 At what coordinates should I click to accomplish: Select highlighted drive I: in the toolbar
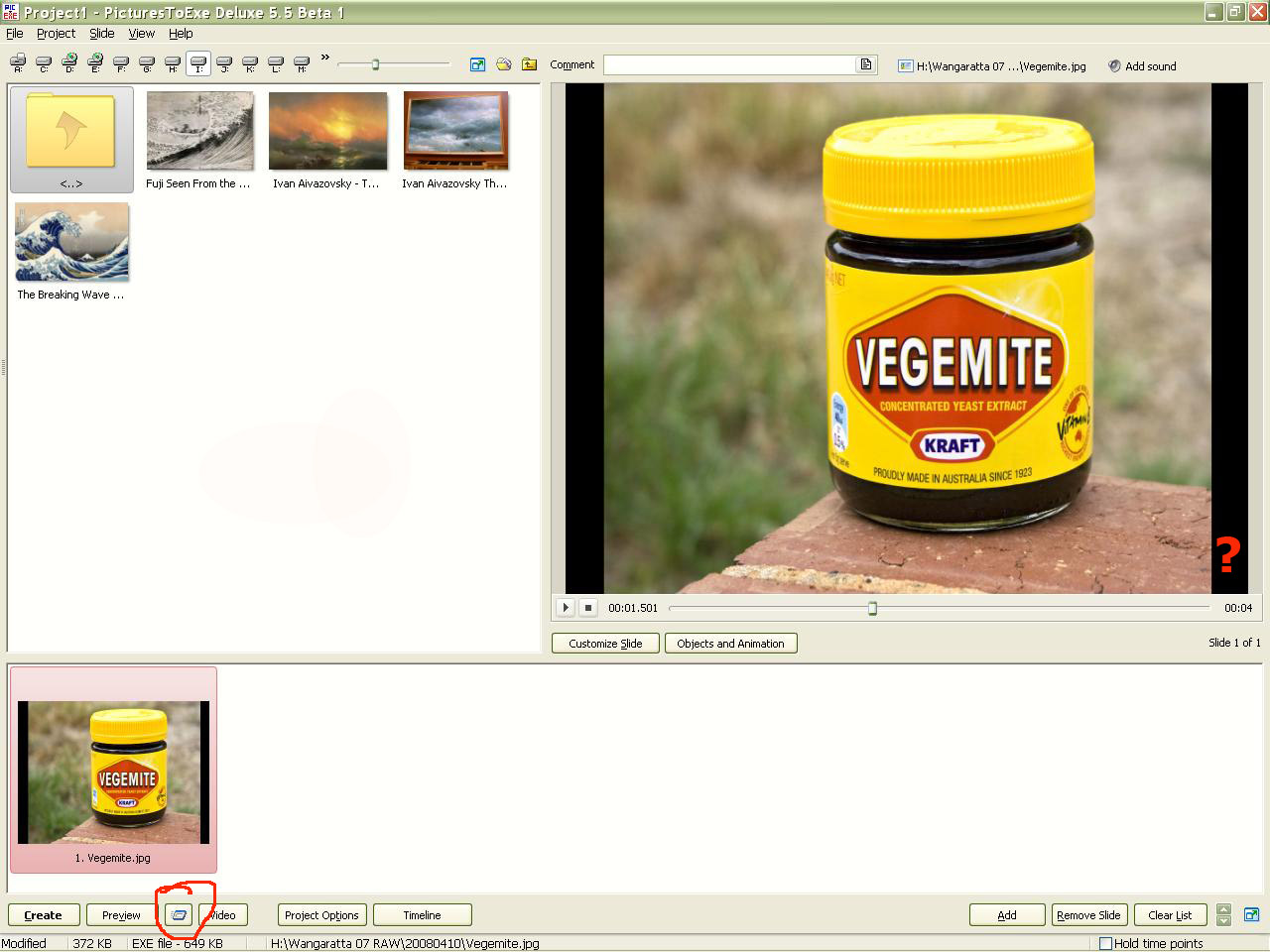pos(198,64)
